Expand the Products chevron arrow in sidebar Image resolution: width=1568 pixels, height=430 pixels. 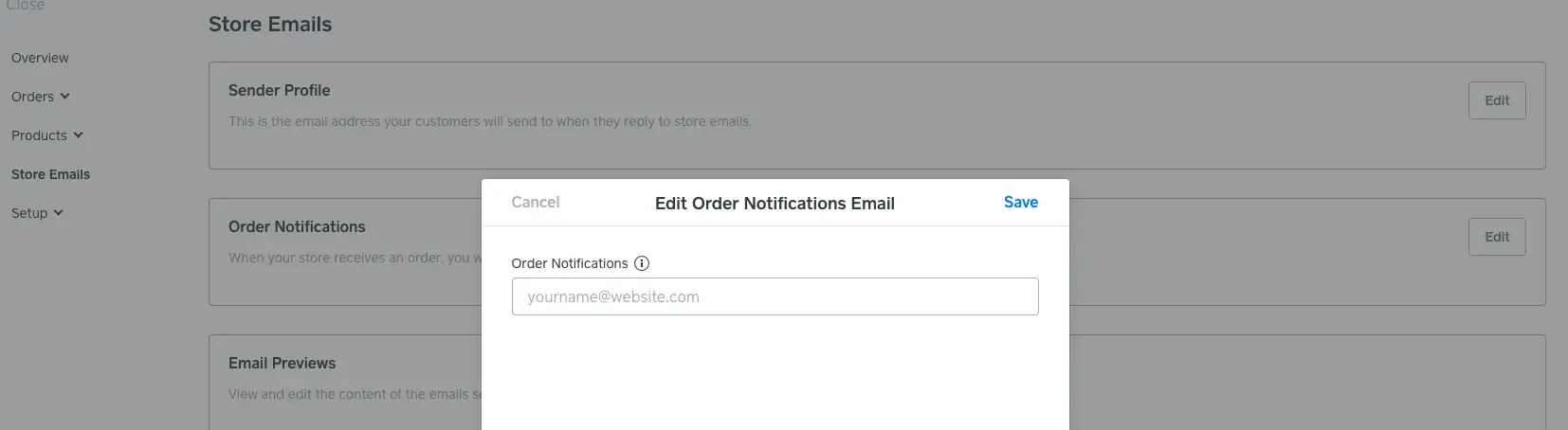pos(78,135)
